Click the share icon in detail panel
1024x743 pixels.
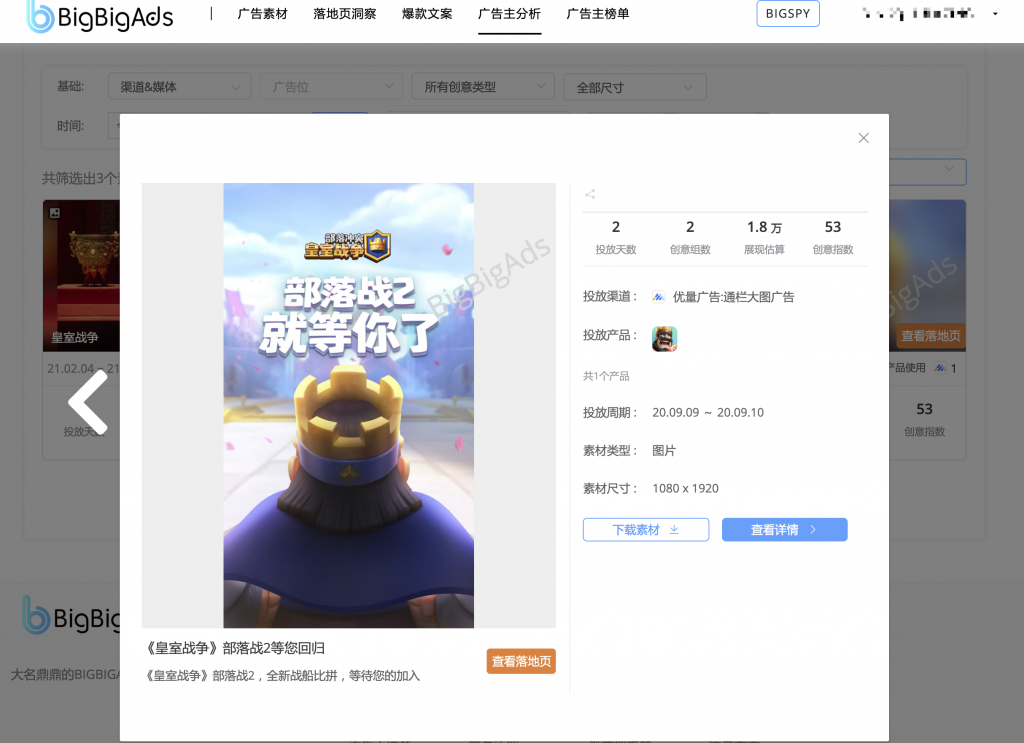tap(590, 194)
